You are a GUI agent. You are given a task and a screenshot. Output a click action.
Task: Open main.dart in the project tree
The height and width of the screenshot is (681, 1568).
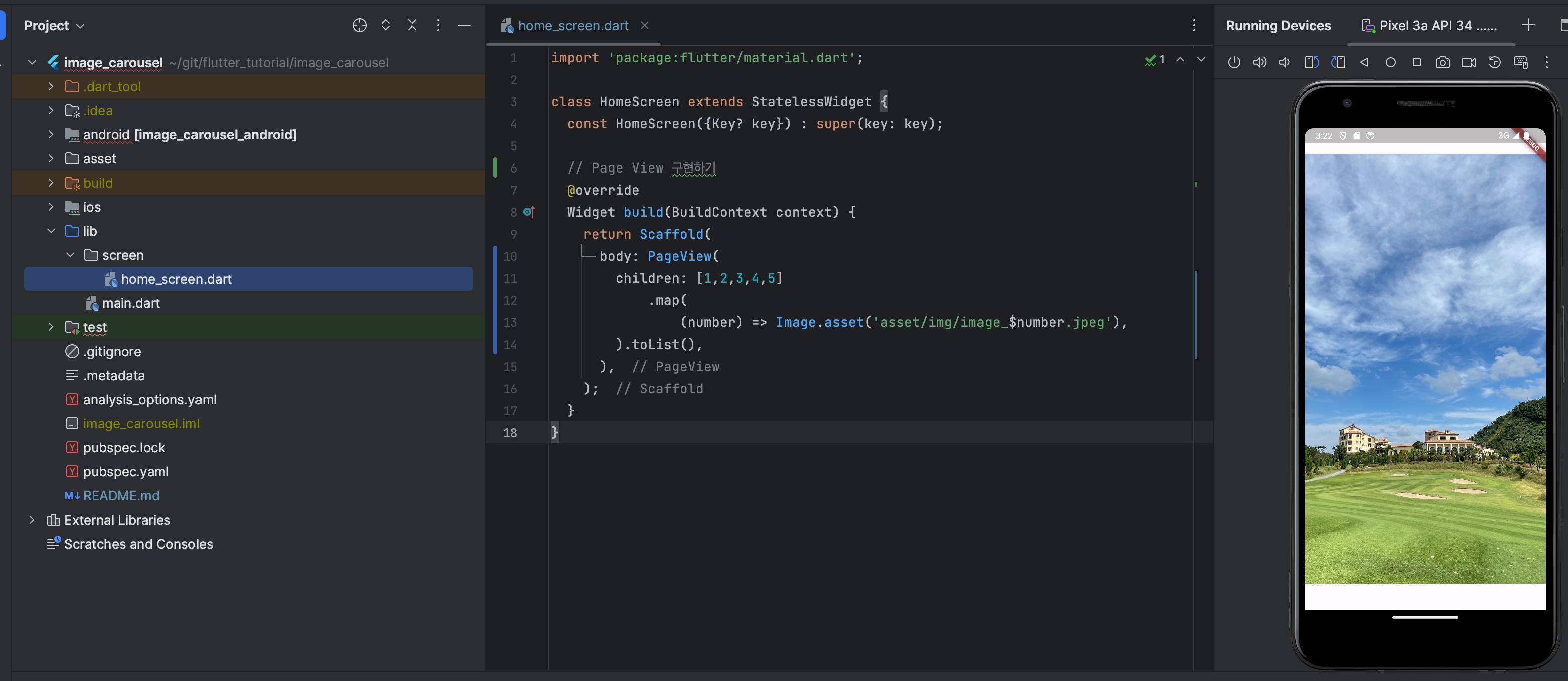point(130,303)
